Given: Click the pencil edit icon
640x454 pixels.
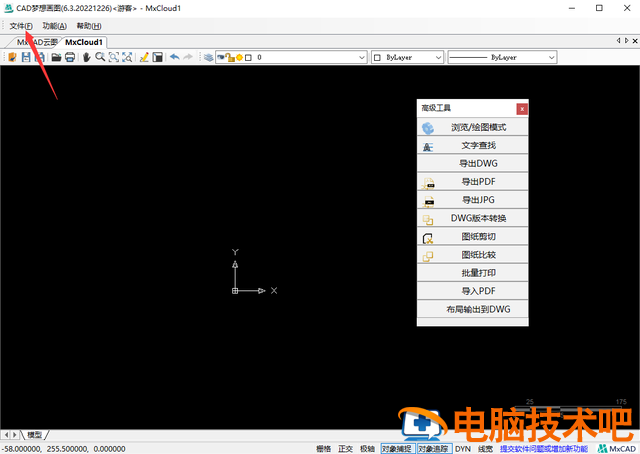Looking at the screenshot, I should pos(144,57).
